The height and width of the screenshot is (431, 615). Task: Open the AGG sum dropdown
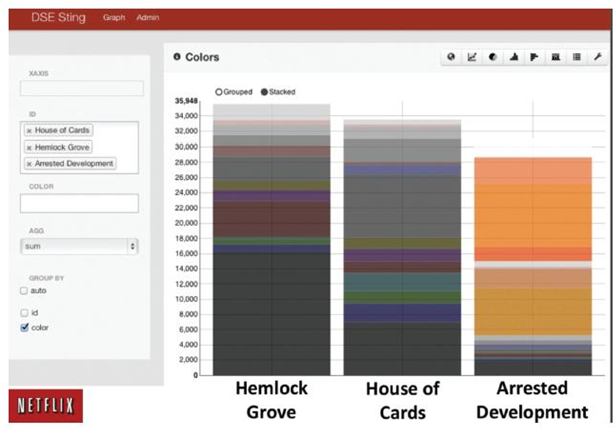(79, 246)
